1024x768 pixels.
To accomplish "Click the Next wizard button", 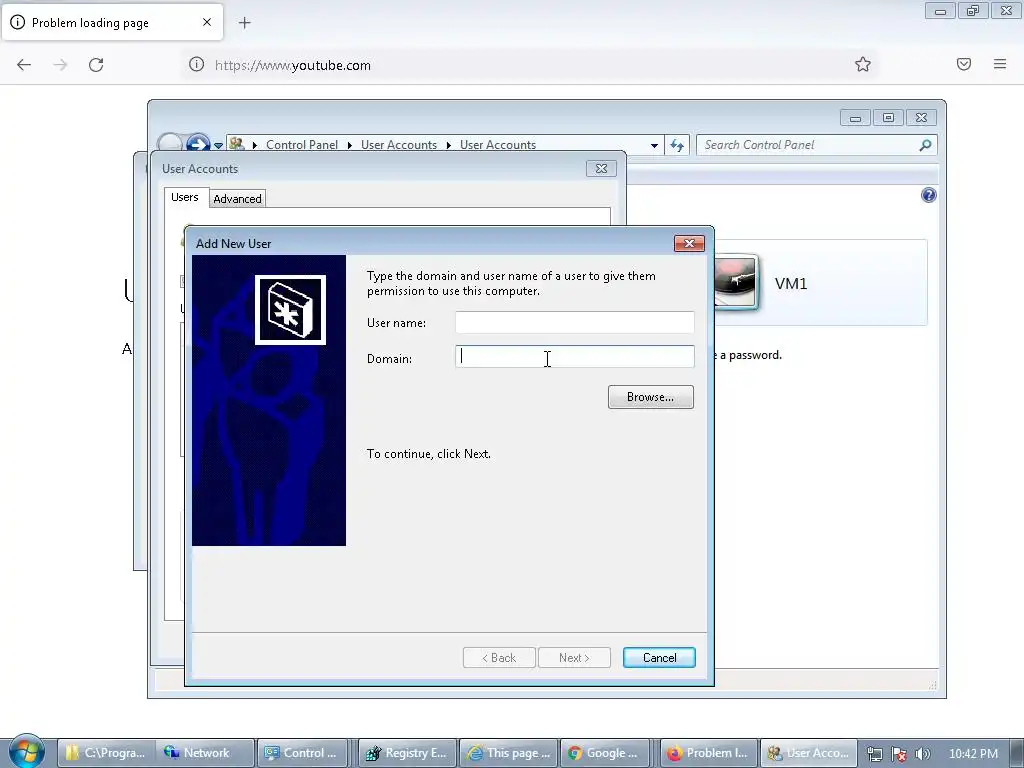I will (x=574, y=658).
